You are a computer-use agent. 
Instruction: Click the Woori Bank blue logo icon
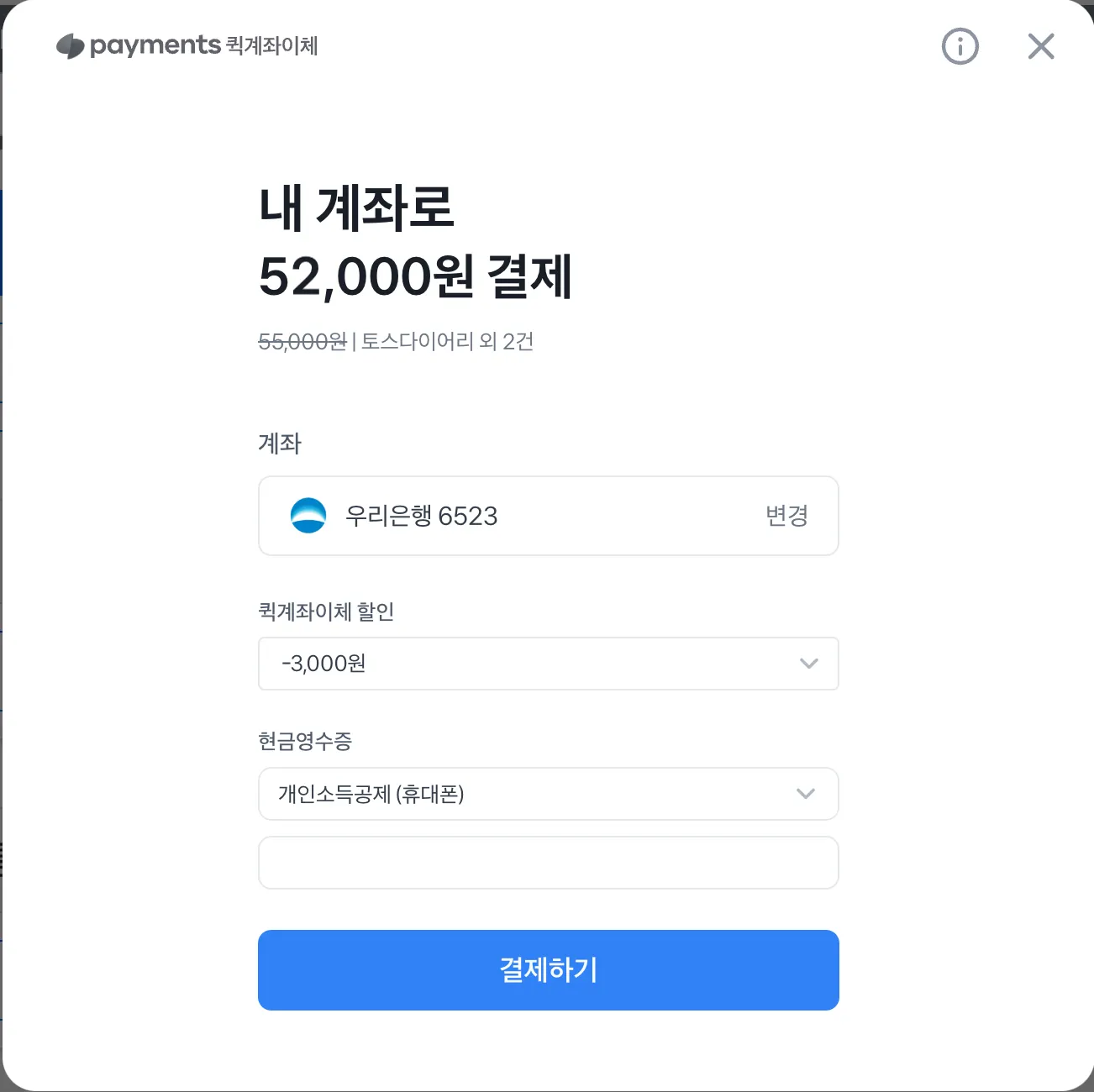[x=308, y=516]
